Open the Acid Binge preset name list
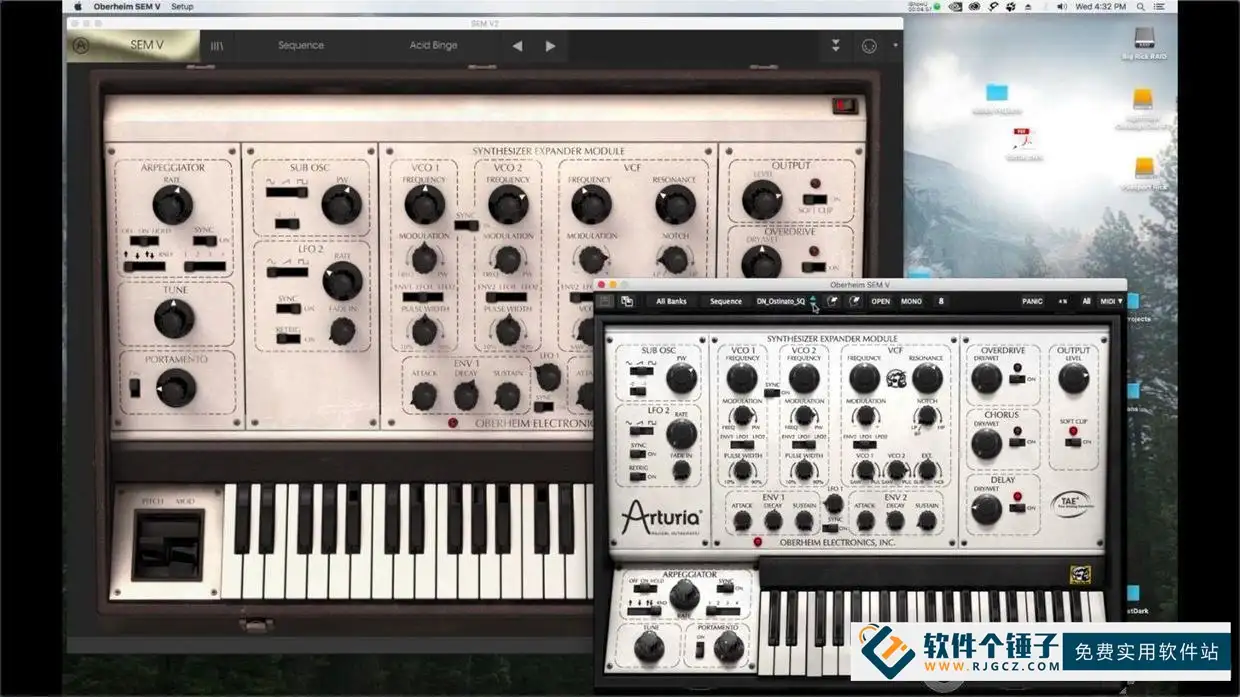Viewport: 1240px width, 697px height. point(433,45)
